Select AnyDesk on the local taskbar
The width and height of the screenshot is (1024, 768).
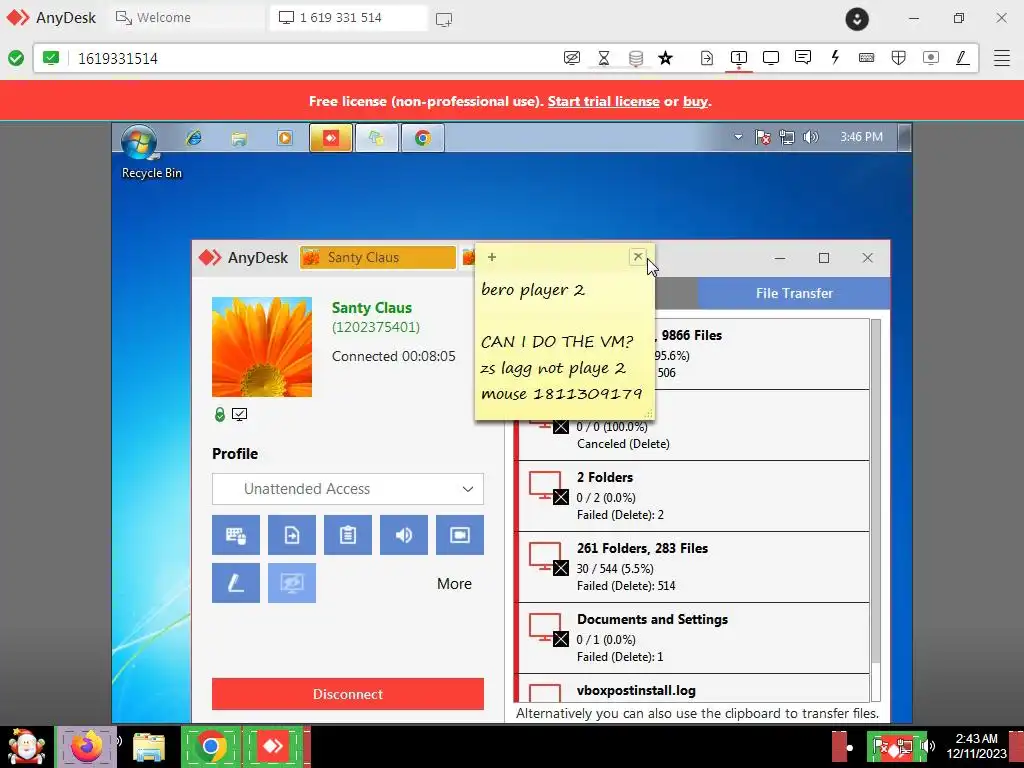pos(272,746)
